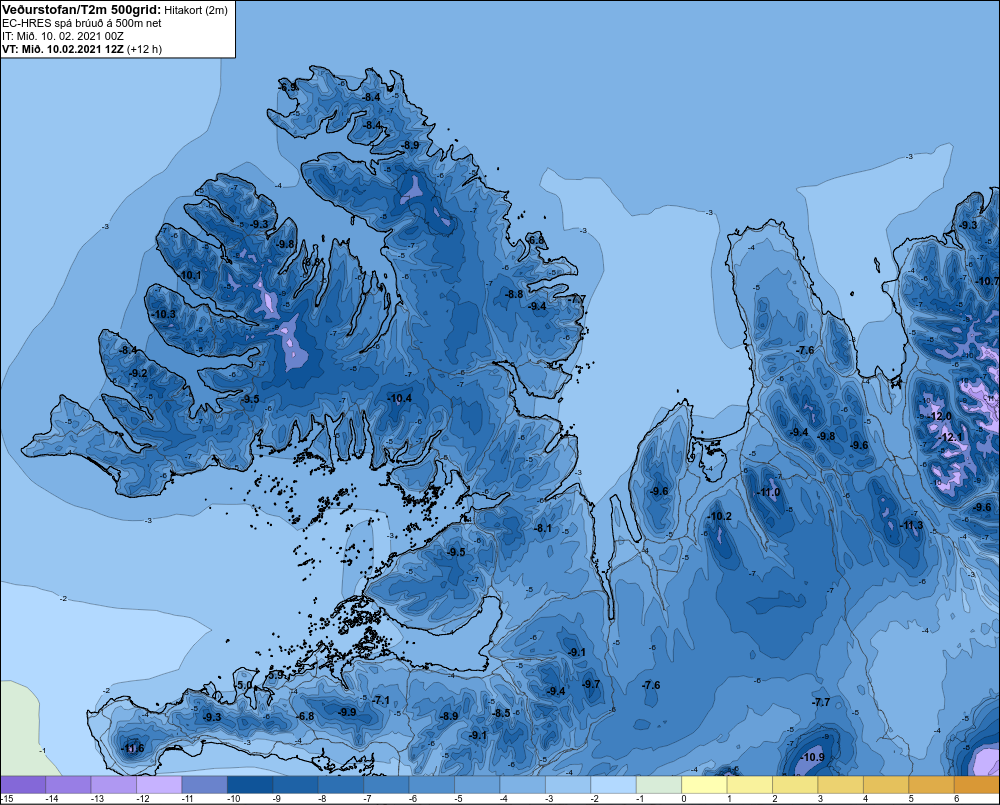1000x805 pixels.
Task: Click the -9.9 temperature label
Action: [x=347, y=712]
